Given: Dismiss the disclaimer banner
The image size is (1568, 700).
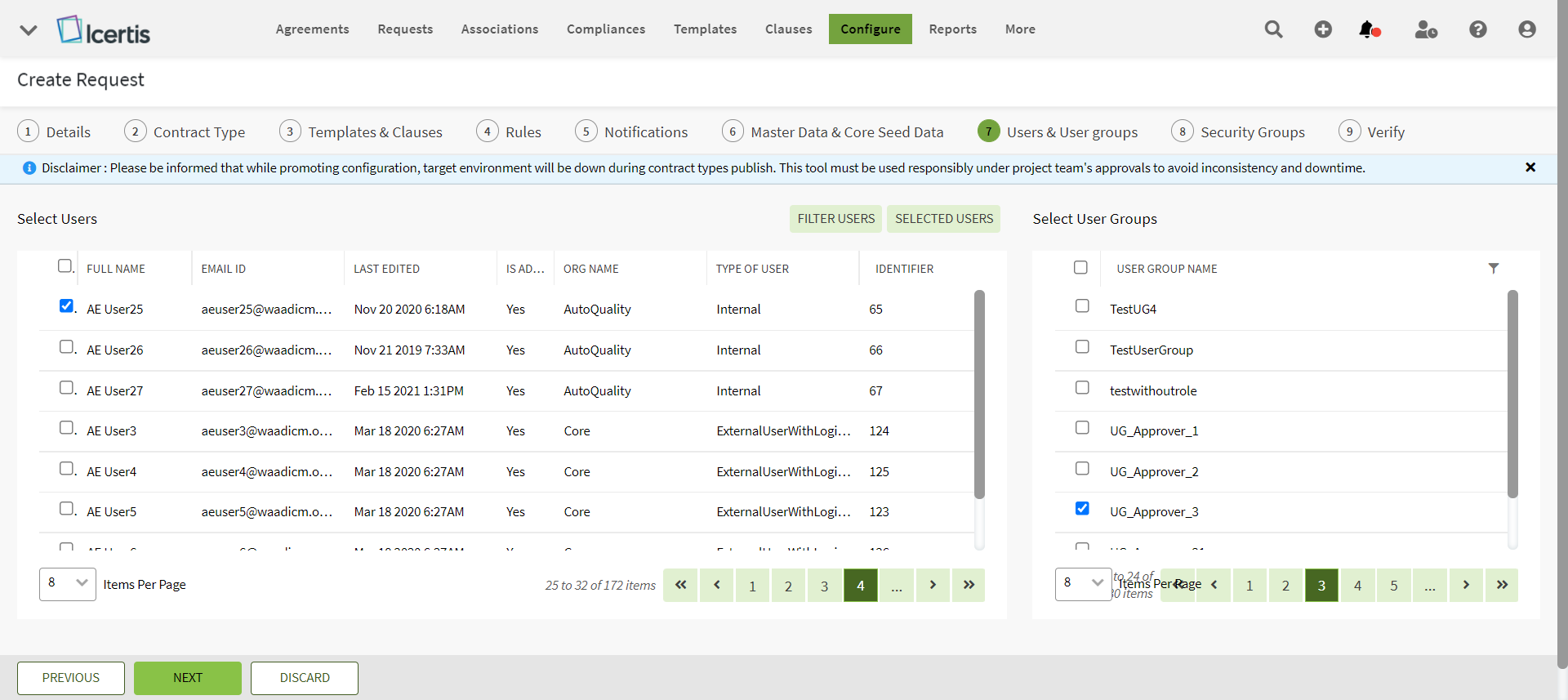Looking at the screenshot, I should pos(1530,167).
